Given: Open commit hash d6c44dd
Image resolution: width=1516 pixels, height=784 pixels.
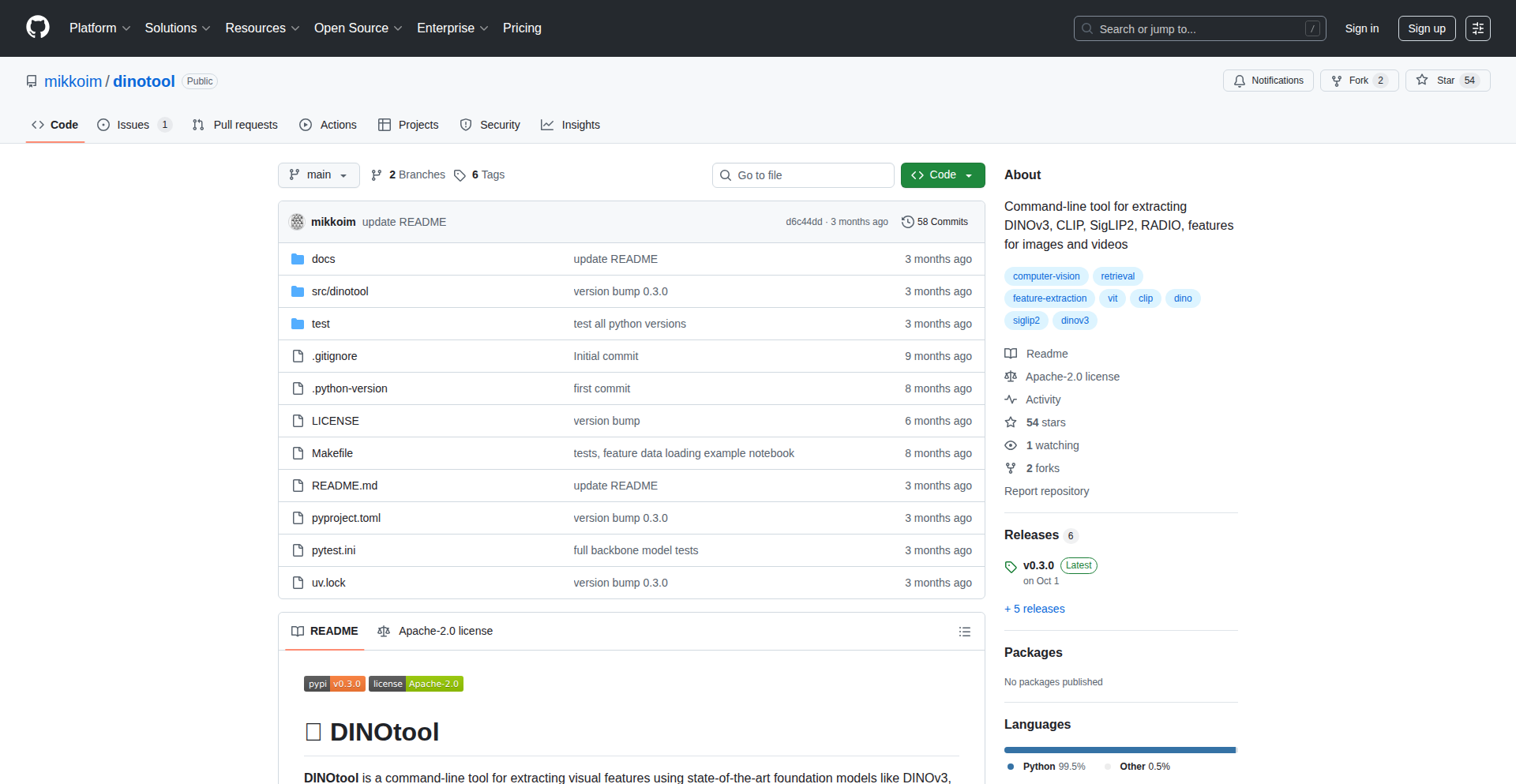Looking at the screenshot, I should click(x=804, y=222).
